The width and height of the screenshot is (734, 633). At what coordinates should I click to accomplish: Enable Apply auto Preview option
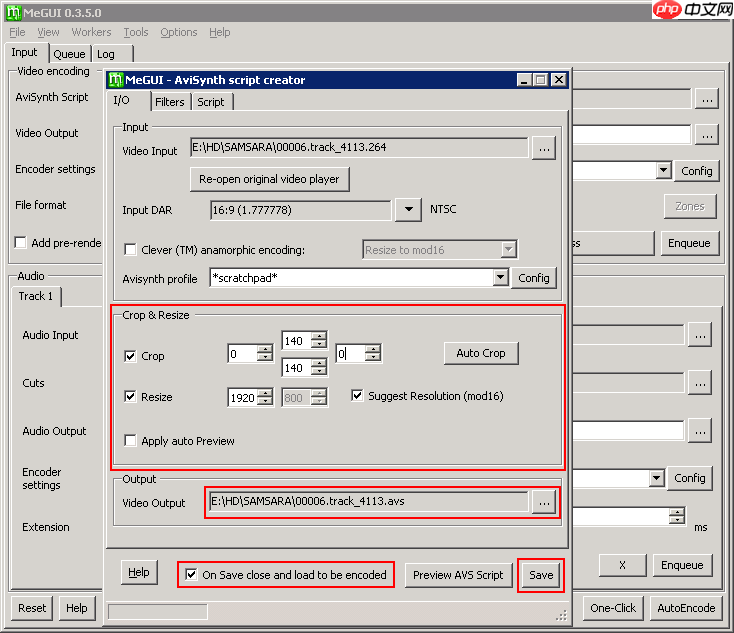click(x=130, y=441)
